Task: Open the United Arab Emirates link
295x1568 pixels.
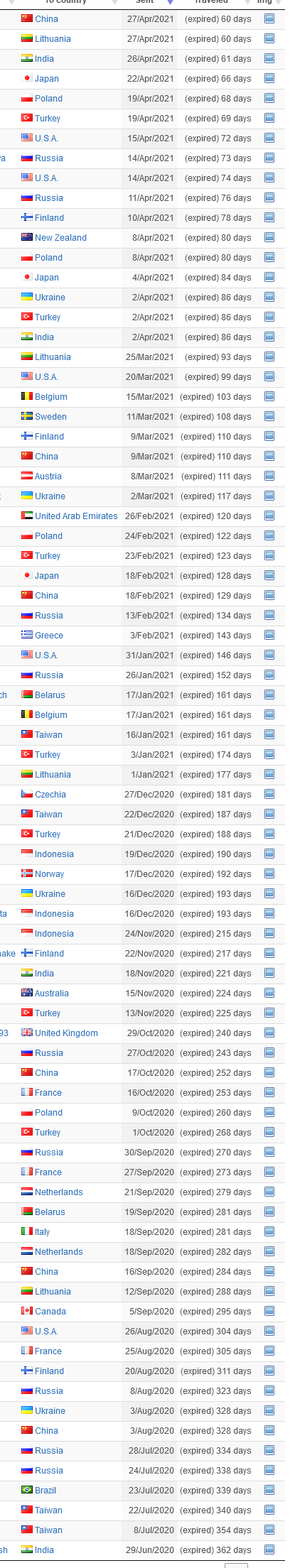Action: pyautogui.click(x=76, y=516)
